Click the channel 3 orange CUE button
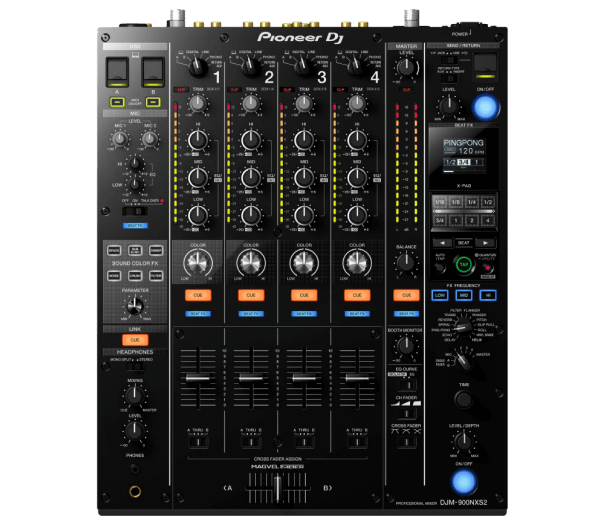Screen dimensions: 605x525 click(x=304, y=295)
